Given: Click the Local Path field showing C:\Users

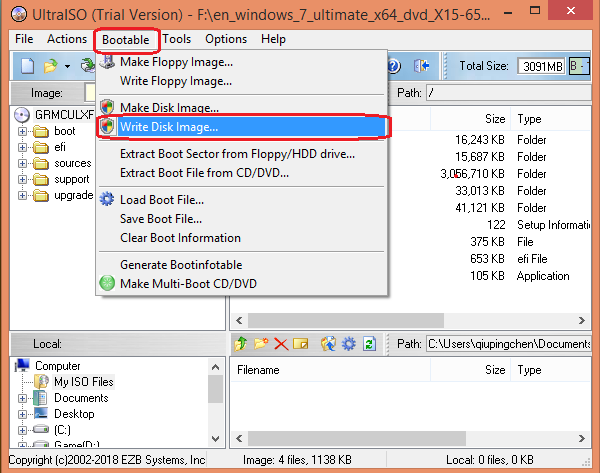Looking at the screenshot, I should (x=509, y=344).
